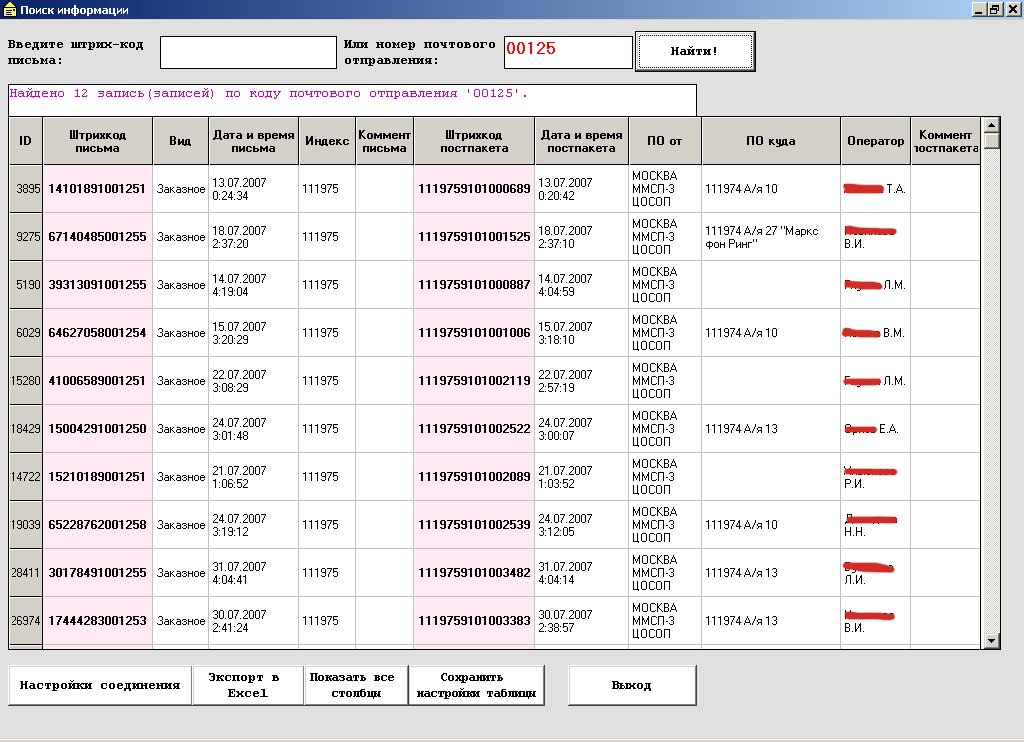Select the row header for ID 28411
This screenshot has height=742, width=1024.
[26, 573]
